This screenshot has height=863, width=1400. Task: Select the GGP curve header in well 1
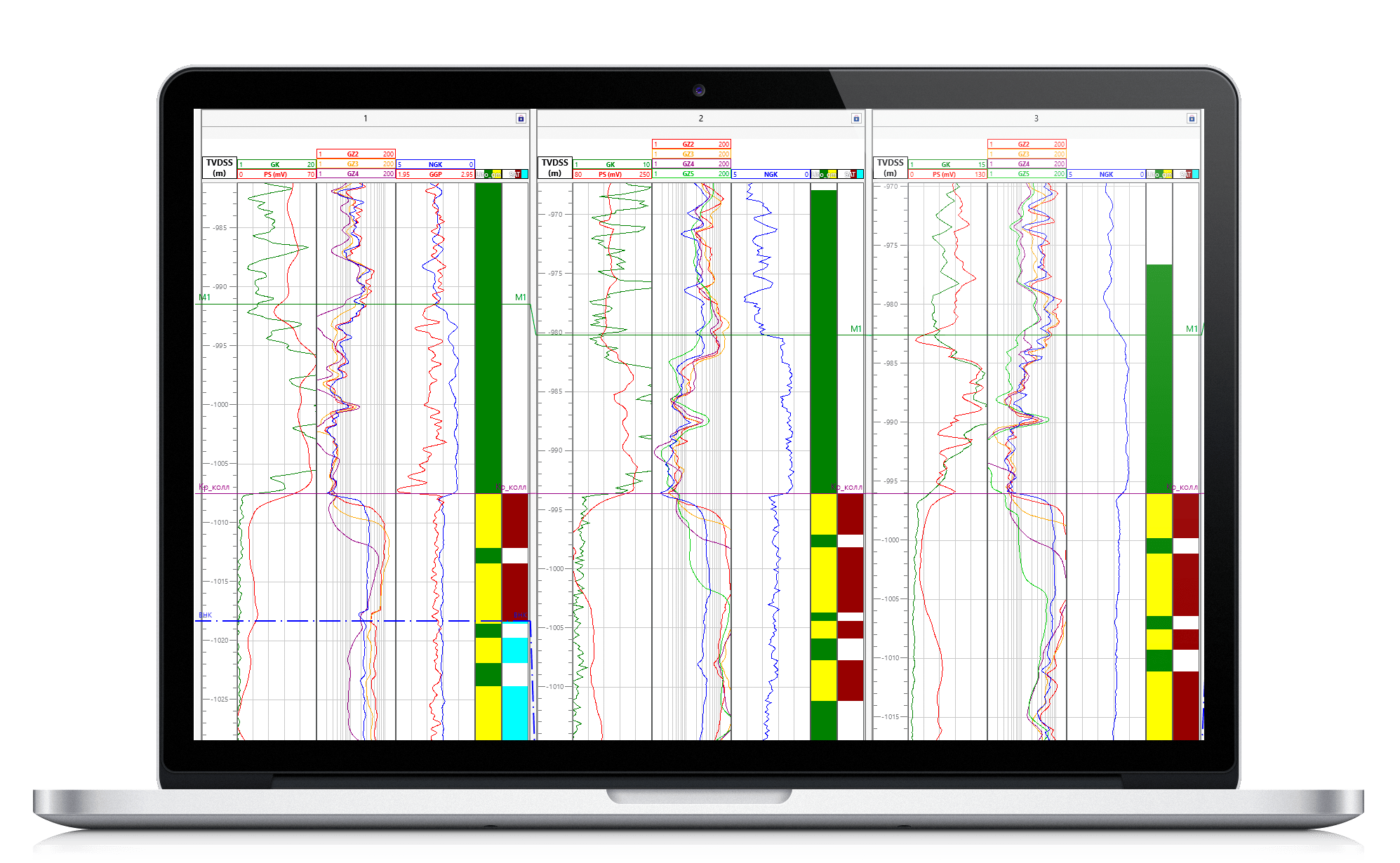pyautogui.click(x=435, y=175)
